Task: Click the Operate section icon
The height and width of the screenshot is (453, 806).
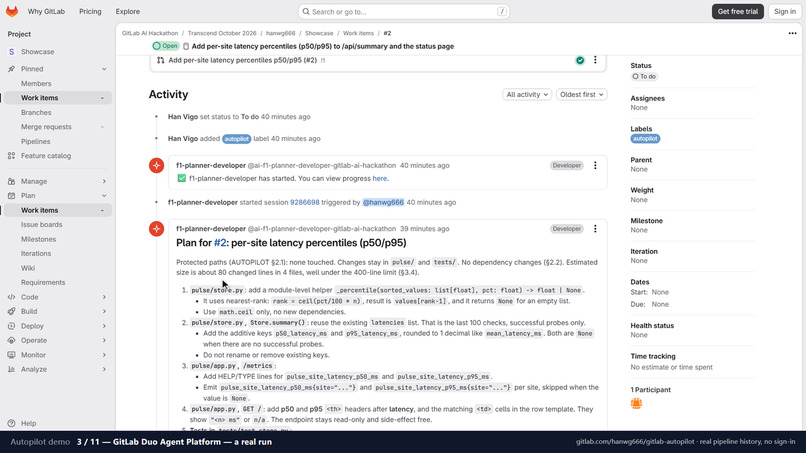Action: (x=11, y=340)
